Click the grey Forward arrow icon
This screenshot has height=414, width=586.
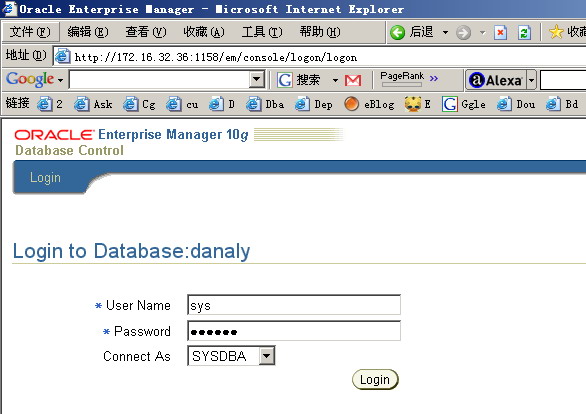(x=463, y=33)
